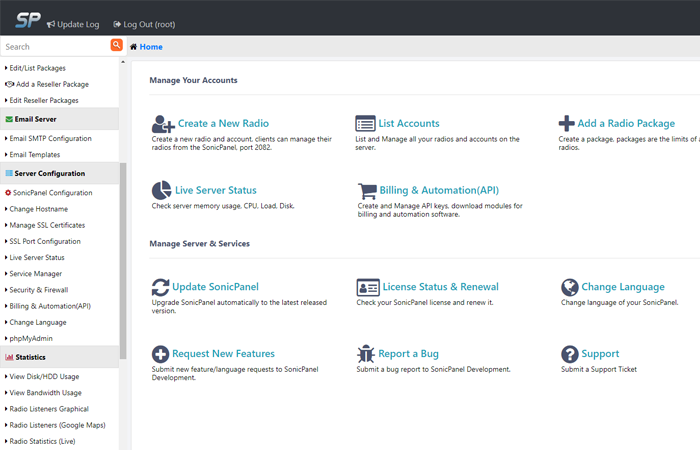
Task: Select phpMyAdmin in the sidebar
Action: point(34,338)
